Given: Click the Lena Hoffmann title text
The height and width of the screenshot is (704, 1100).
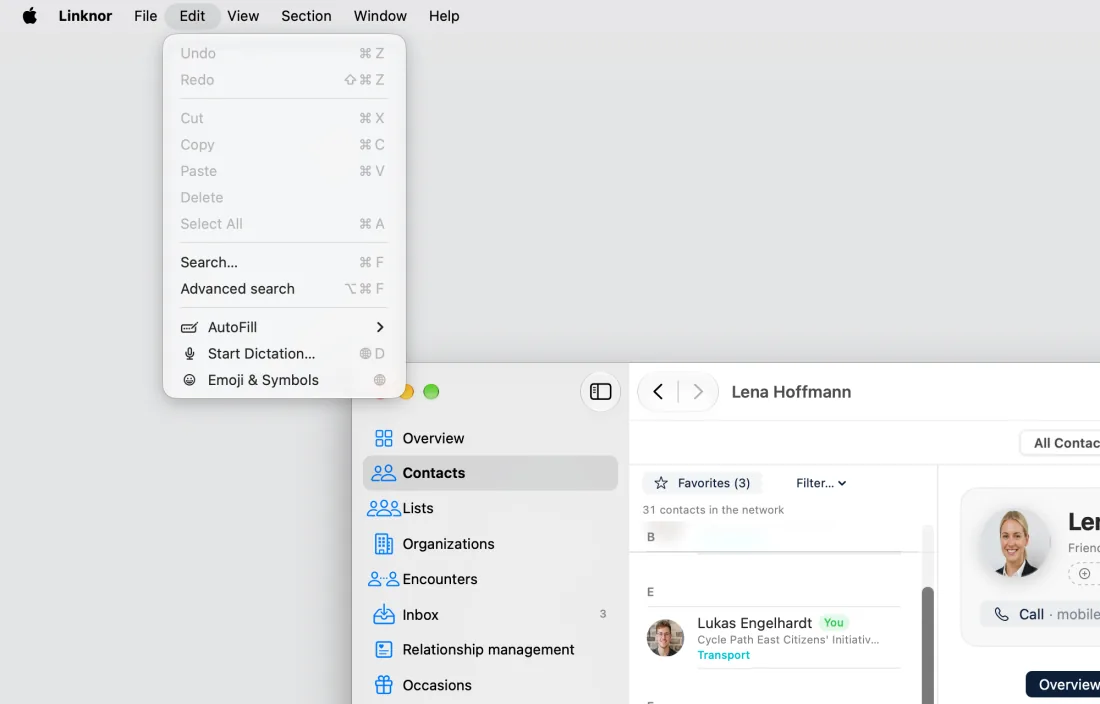Looking at the screenshot, I should tap(791, 392).
